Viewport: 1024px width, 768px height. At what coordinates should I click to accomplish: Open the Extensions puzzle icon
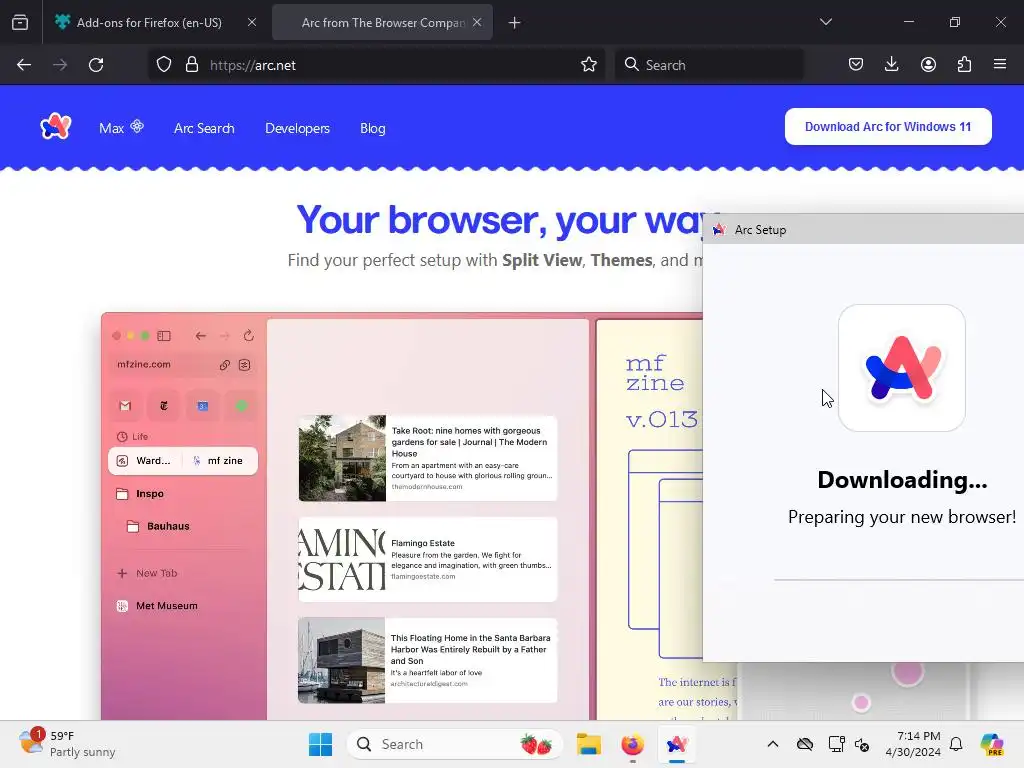tap(964, 65)
